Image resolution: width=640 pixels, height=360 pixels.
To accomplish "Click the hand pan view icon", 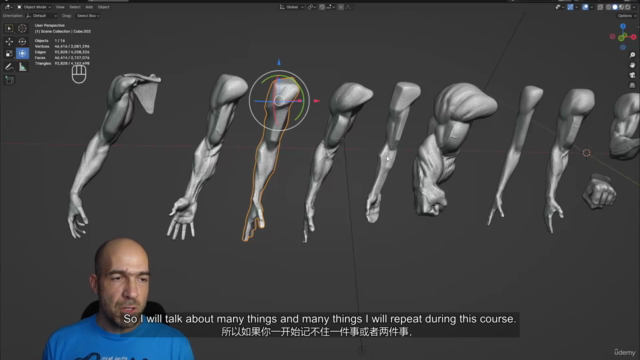I will (632, 65).
